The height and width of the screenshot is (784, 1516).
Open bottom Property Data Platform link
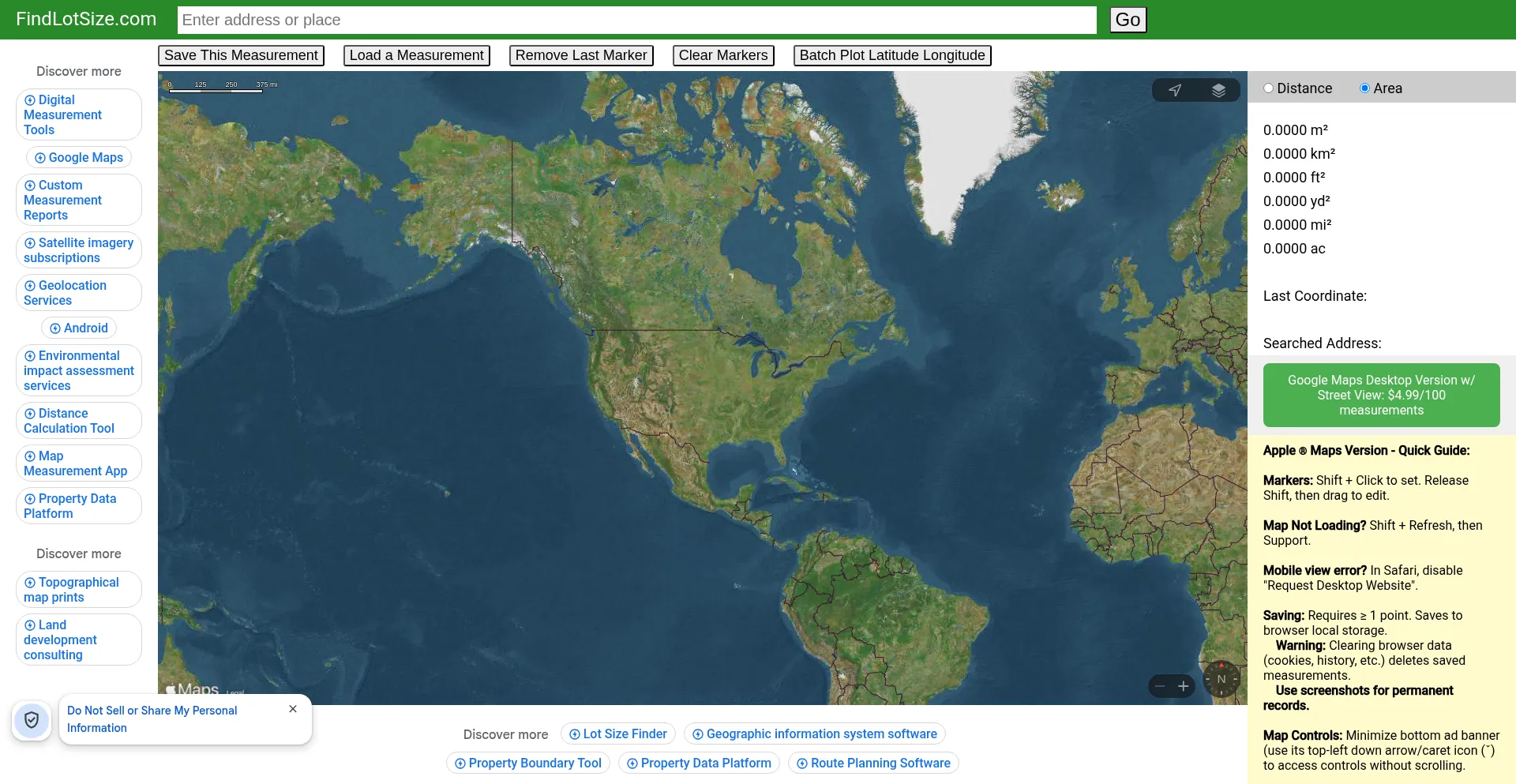pos(700,763)
